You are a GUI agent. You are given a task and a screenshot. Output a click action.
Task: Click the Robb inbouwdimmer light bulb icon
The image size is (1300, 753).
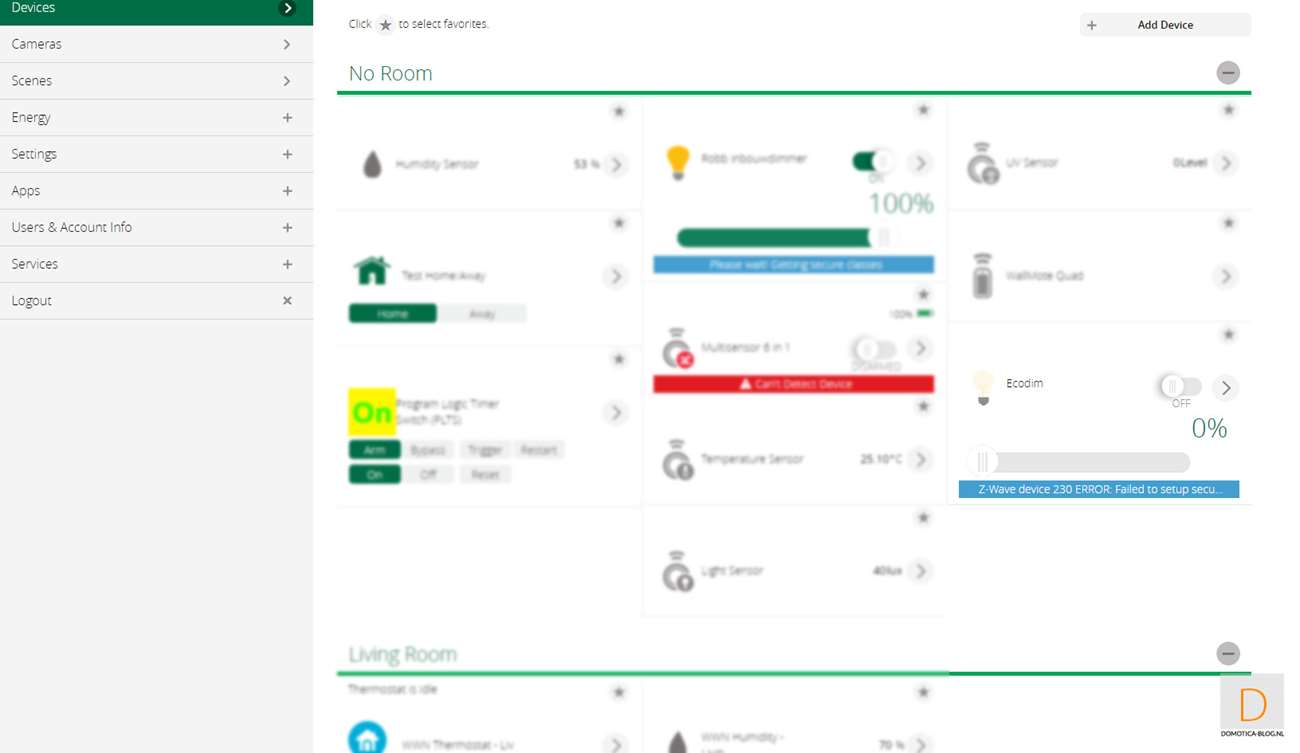(678, 162)
